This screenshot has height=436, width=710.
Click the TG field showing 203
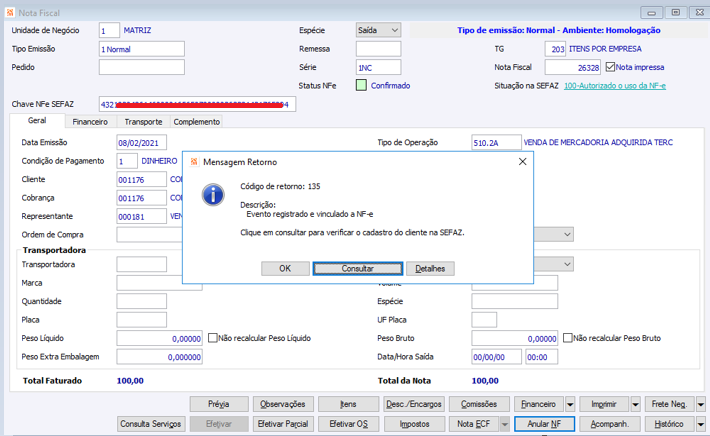coord(555,49)
